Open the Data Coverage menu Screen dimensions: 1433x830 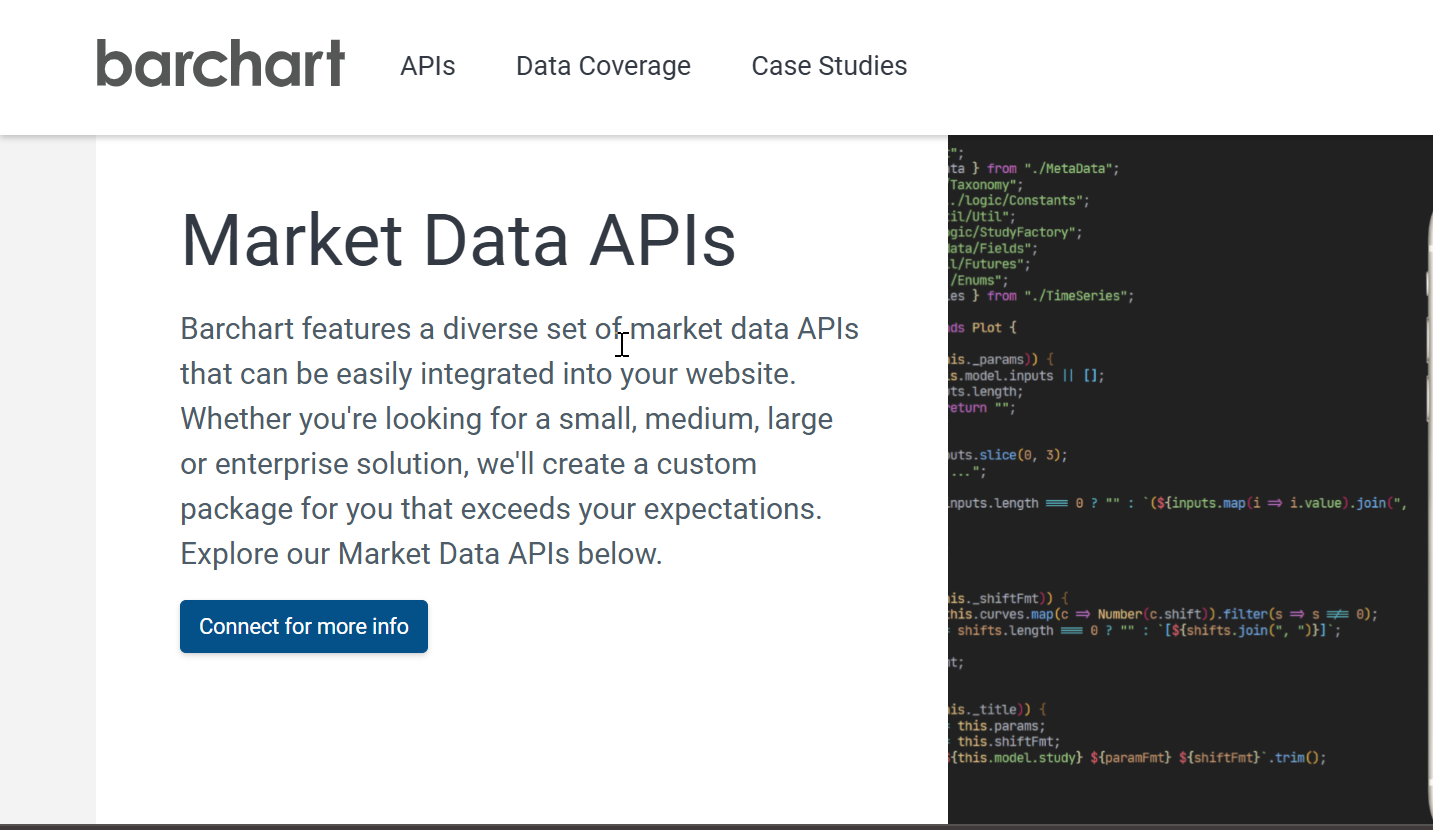click(603, 66)
